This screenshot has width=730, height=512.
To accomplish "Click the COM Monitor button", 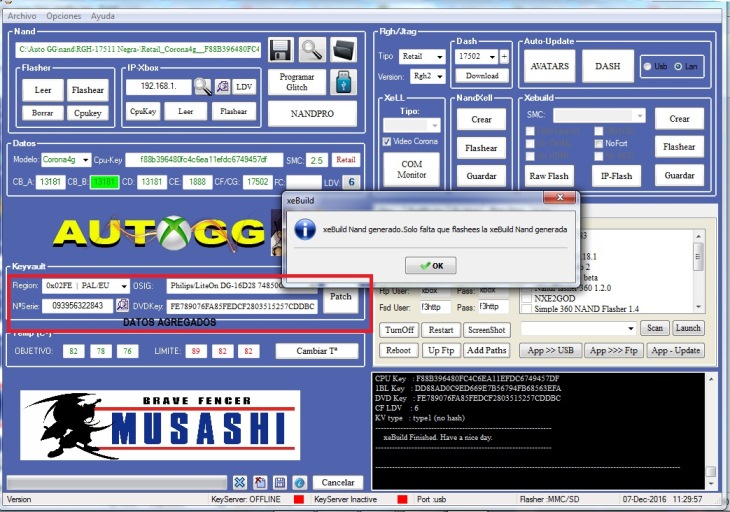I will [411, 169].
